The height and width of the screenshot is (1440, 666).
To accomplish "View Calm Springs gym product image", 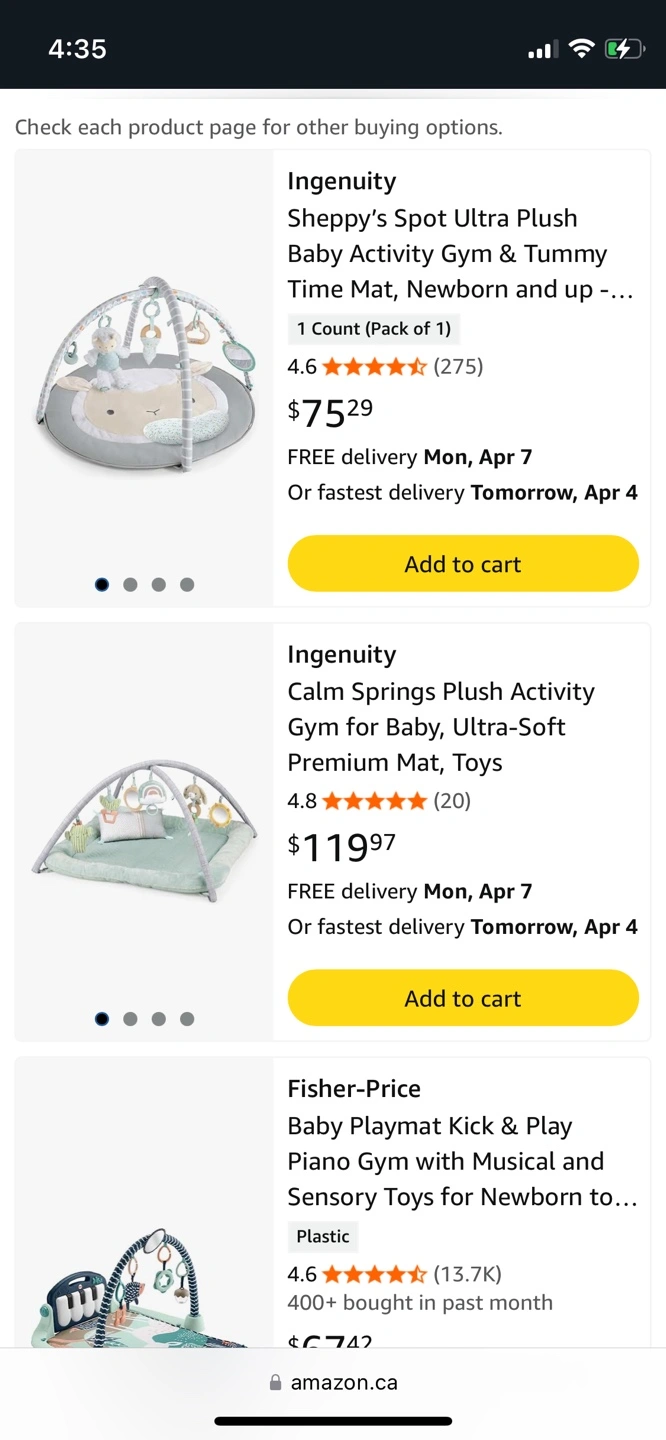I will [144, 830].
